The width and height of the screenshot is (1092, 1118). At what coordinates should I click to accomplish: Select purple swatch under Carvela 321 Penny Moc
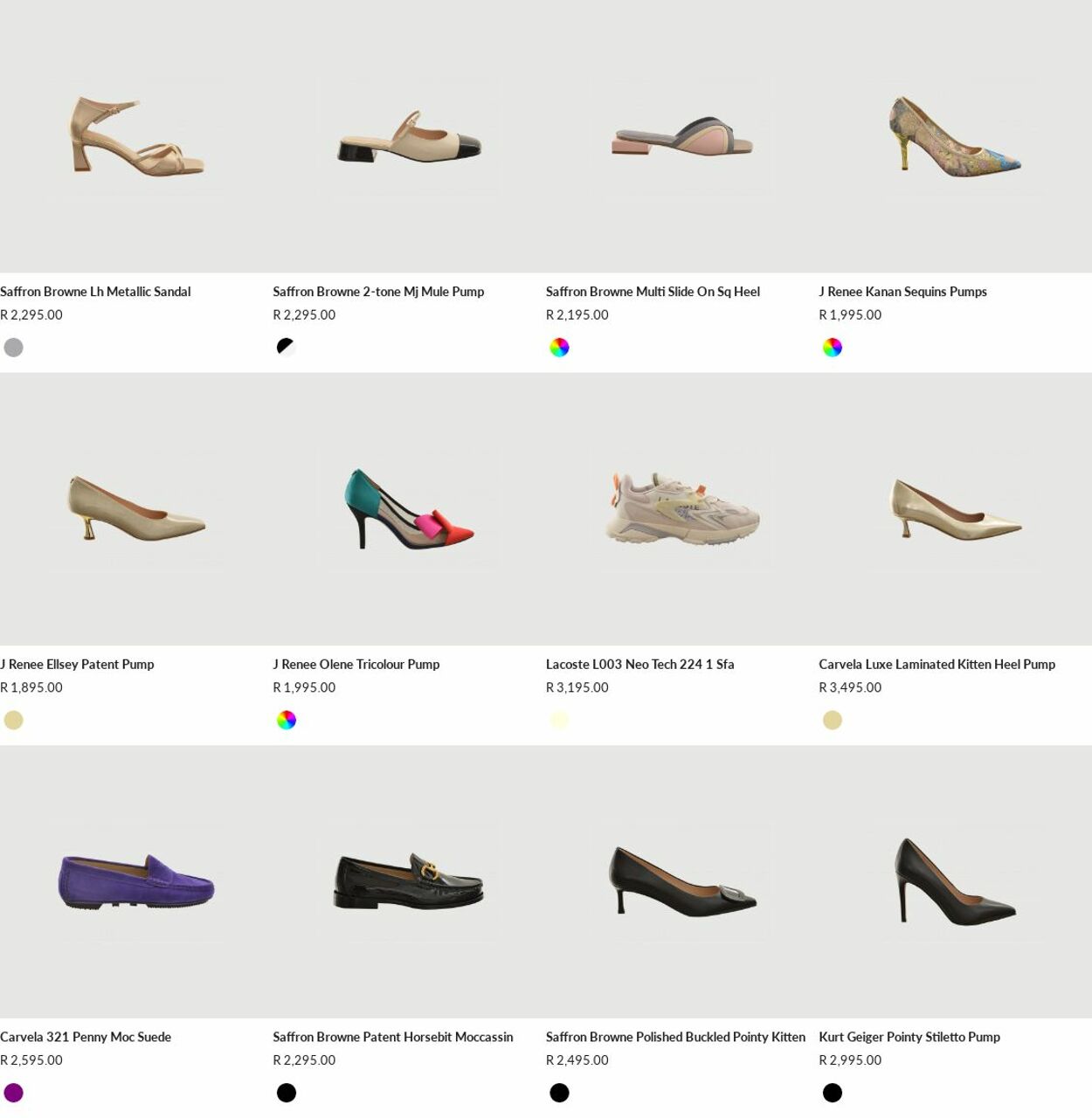coord(13,1094)
